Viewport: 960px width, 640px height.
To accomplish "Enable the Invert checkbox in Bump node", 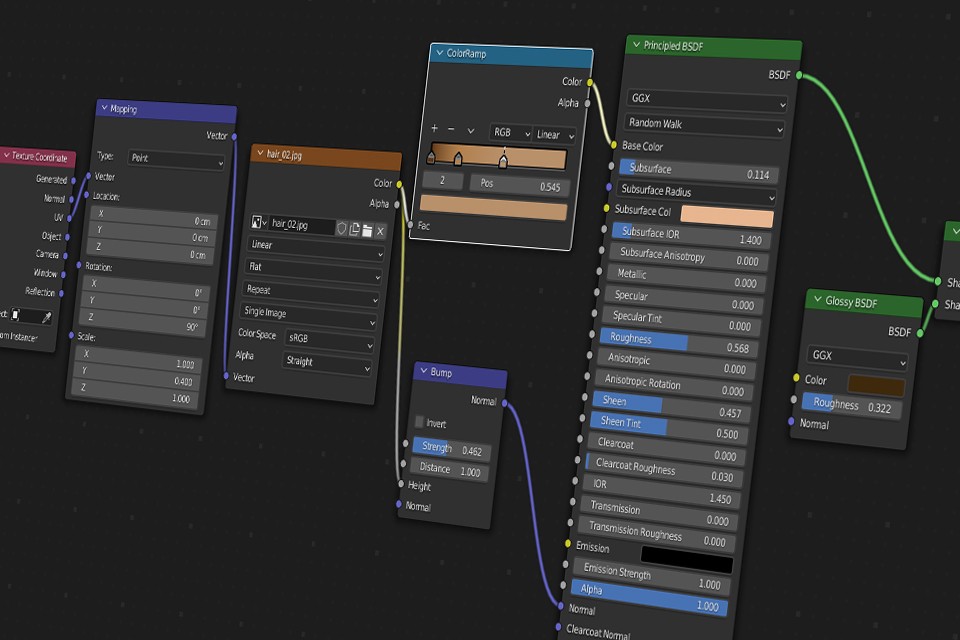I will (x=420, y=422).
